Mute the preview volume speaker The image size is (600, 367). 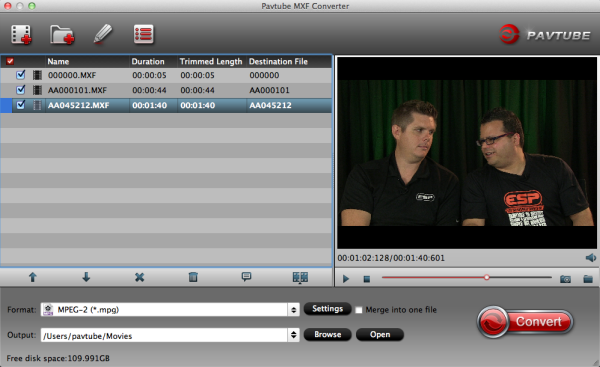click(590, 258)
